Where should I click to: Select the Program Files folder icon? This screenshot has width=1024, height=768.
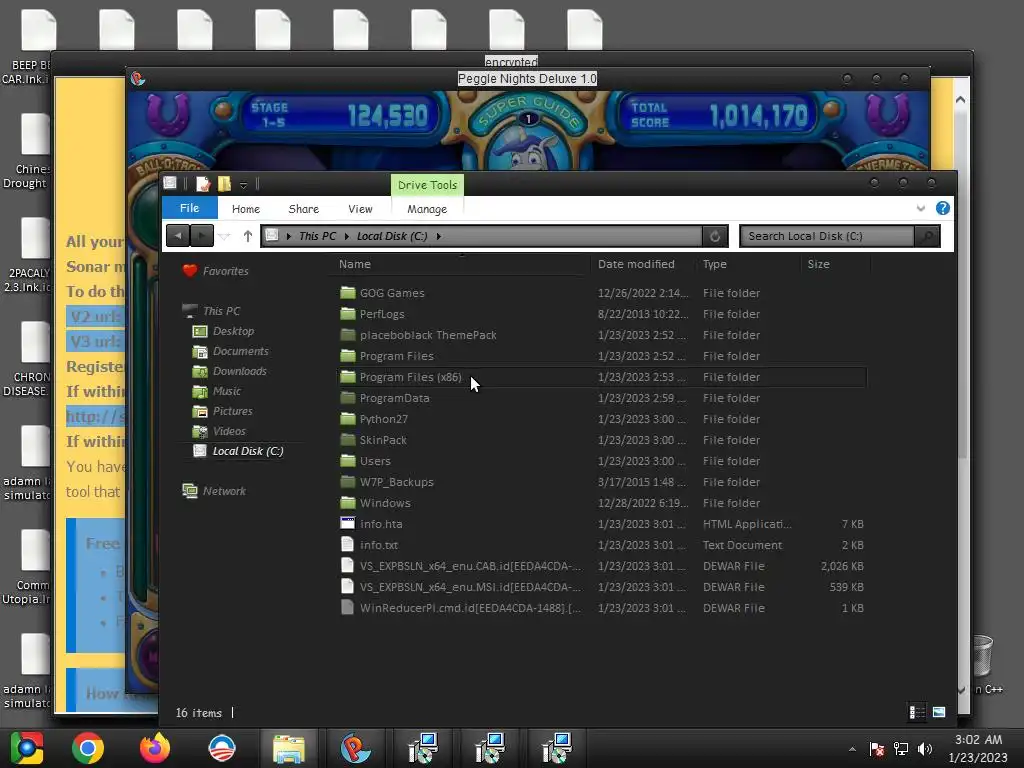pos(347,356)
